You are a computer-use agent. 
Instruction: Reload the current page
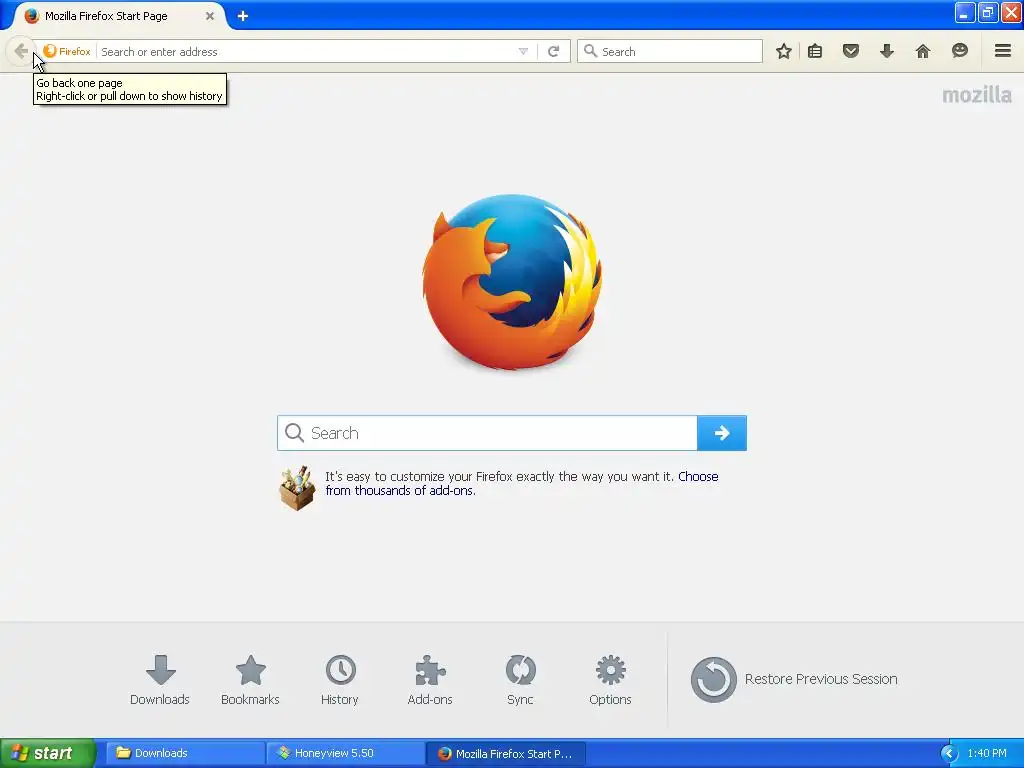point(554,52)
